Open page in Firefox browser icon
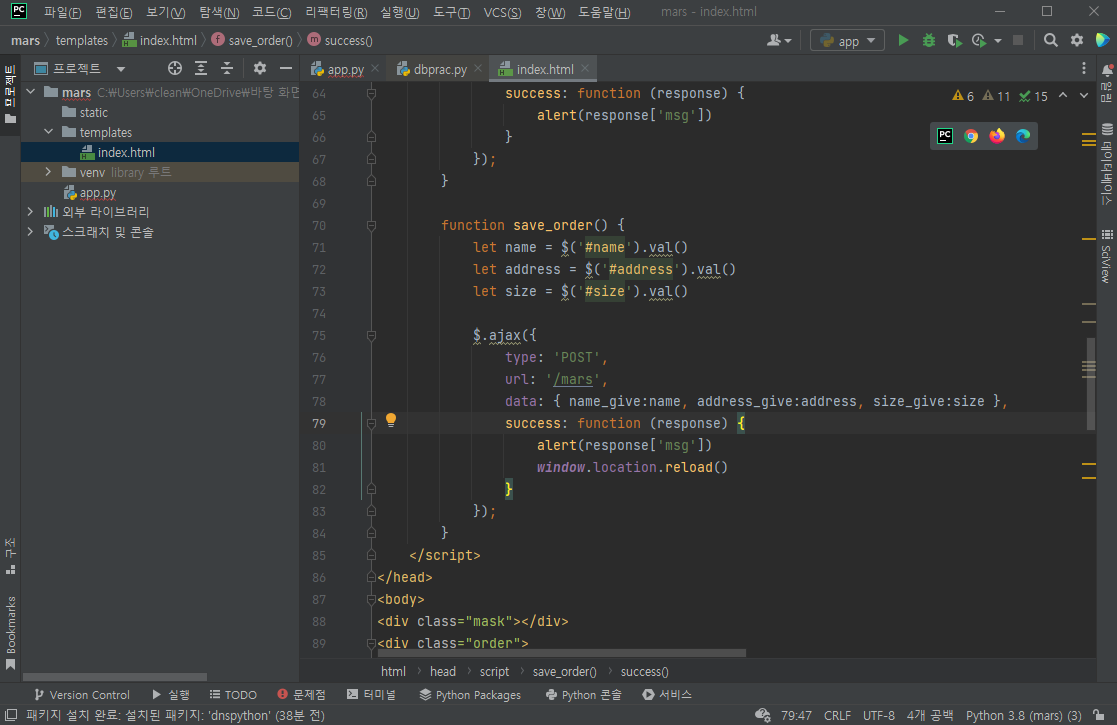1117x725 pixels. click(x=997, y=136)
